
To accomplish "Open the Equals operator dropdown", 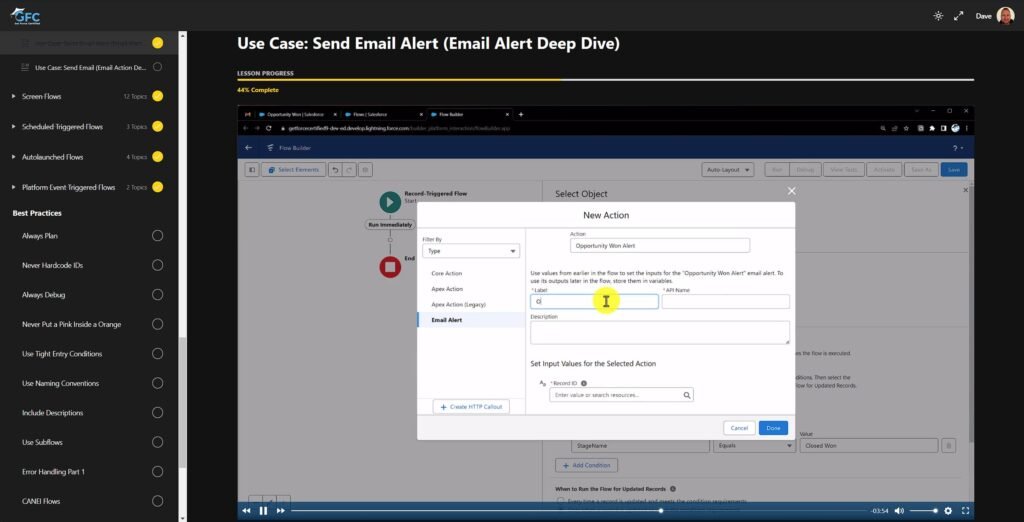I will (x=754, y=446).
